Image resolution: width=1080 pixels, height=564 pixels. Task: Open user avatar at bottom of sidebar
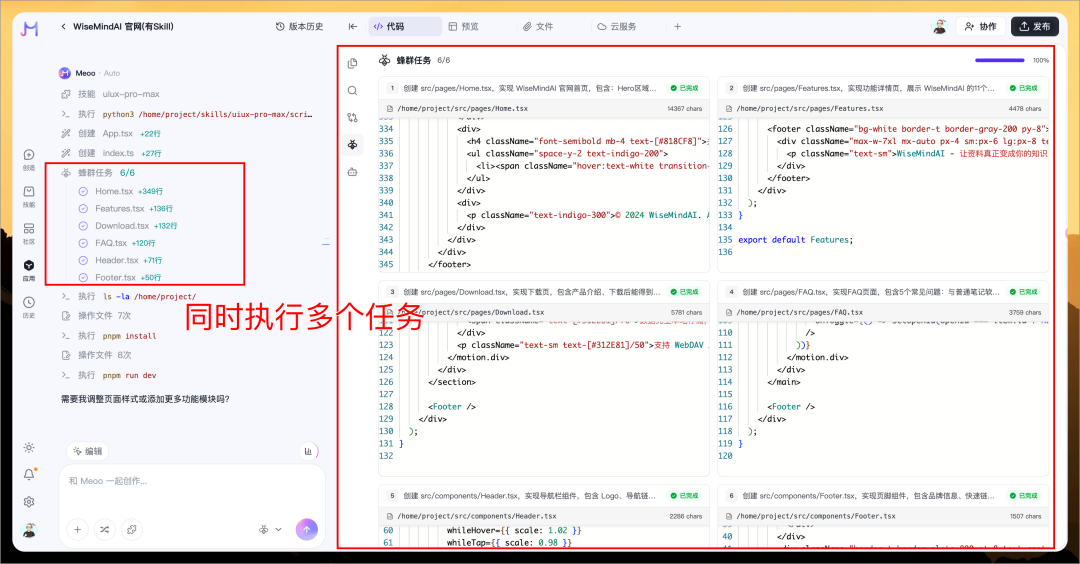click(x=29, y=530)
